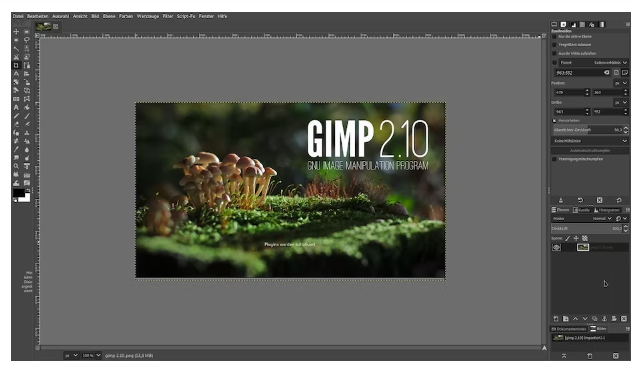The height and width of the screenshot is (365, 635).
Task: Select the Text tool (A icon)
Action: coord(16,108)
